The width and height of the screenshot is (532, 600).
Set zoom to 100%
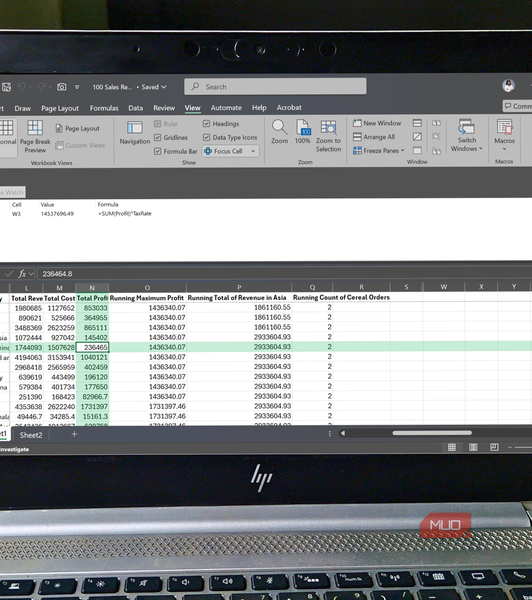click(x=302, y=132)
